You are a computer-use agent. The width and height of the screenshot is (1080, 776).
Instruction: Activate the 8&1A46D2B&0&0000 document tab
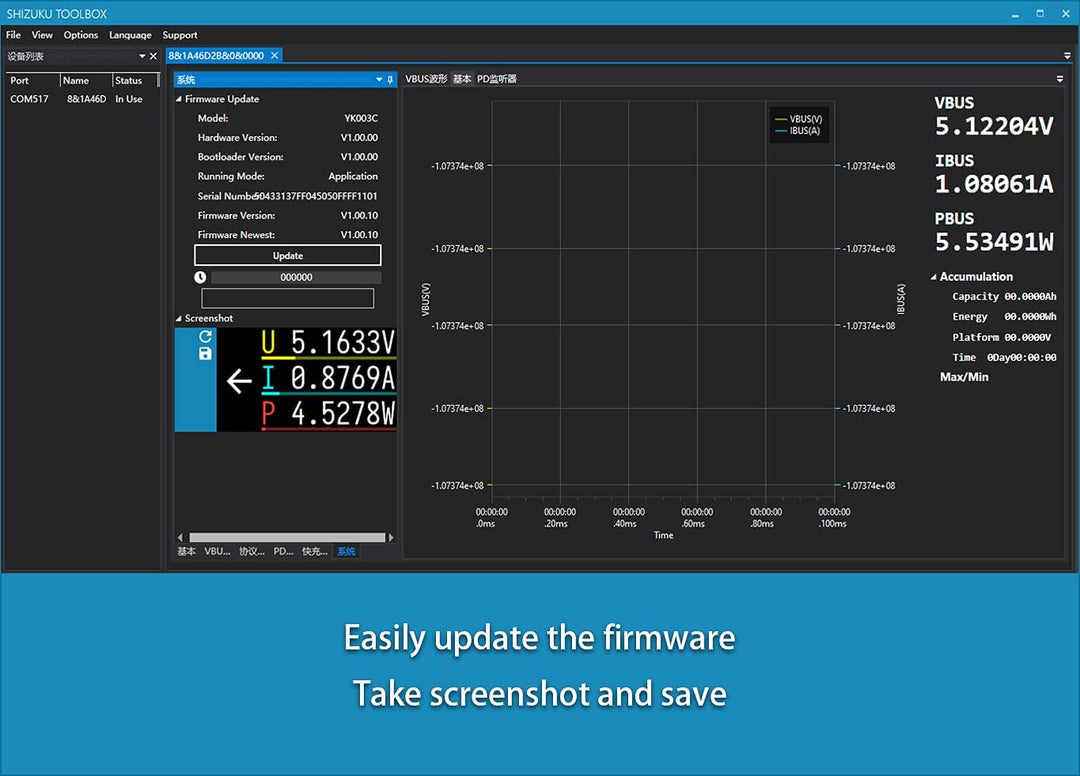click(216, 56)
